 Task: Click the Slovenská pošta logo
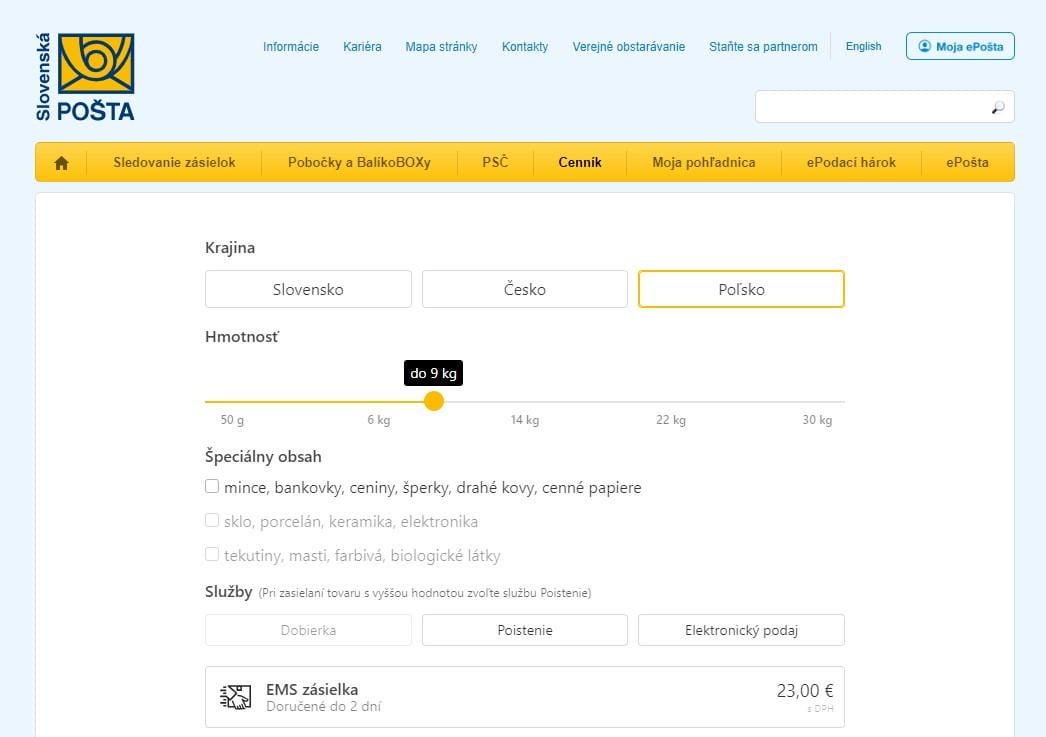[85, 77]
